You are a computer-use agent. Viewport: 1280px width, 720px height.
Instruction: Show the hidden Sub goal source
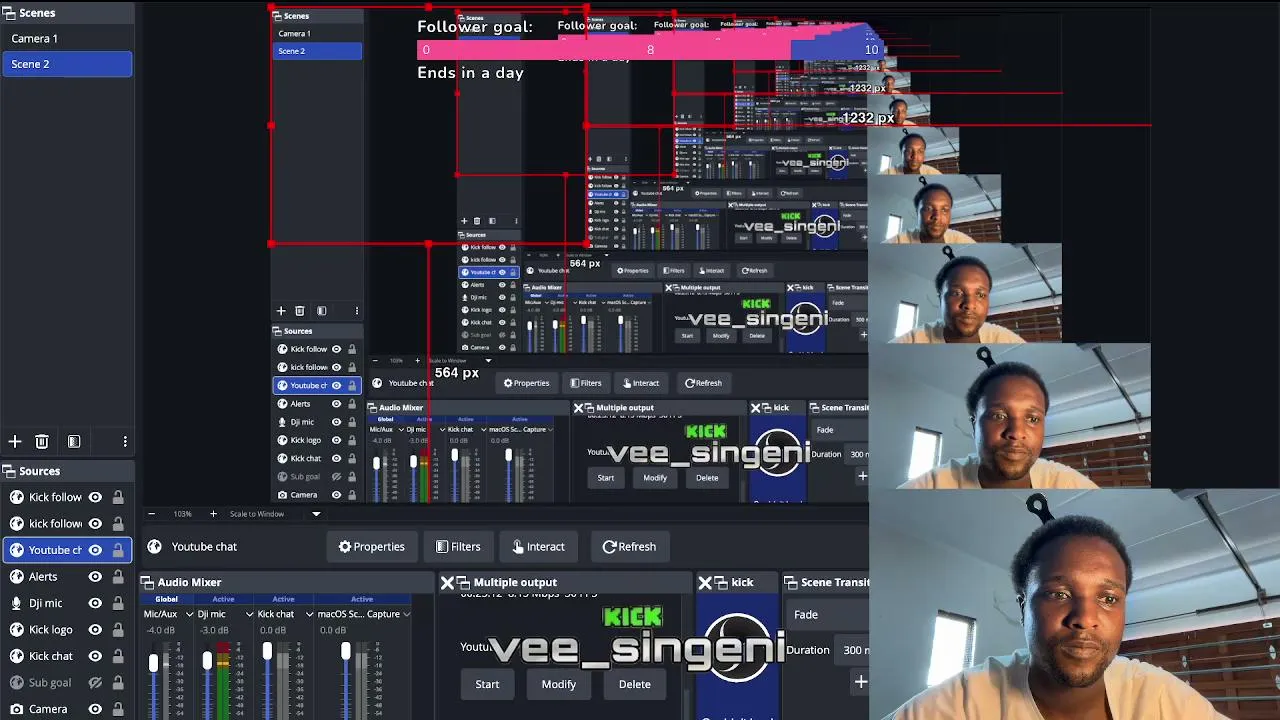coord(95,683)
